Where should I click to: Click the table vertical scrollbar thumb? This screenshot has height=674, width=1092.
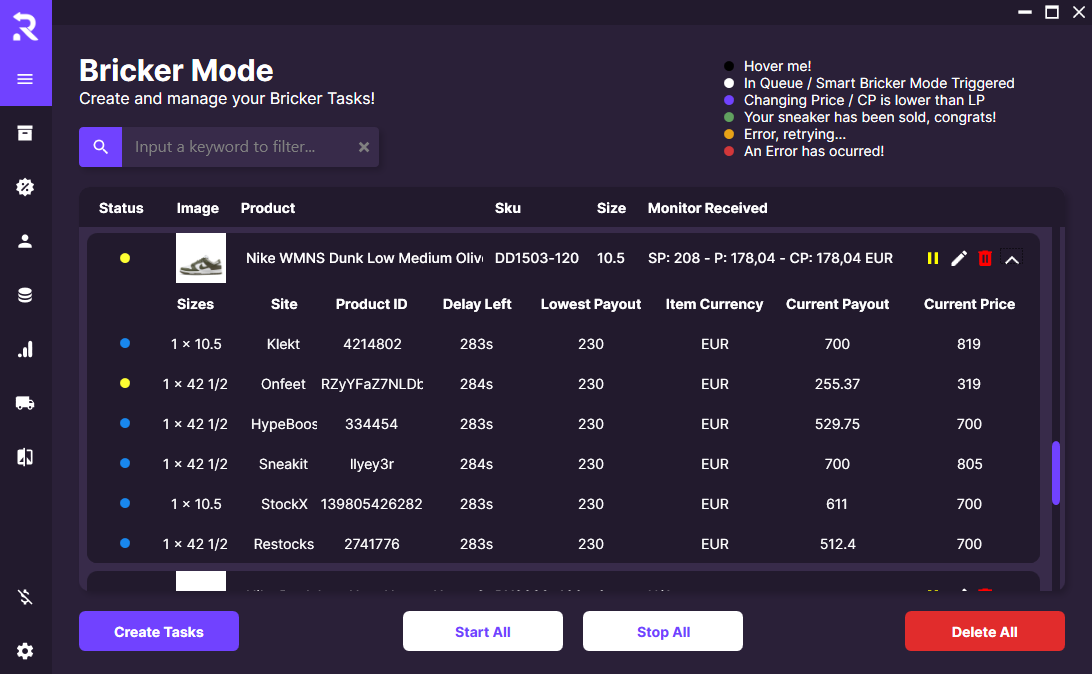click(x=1056, y=472)
